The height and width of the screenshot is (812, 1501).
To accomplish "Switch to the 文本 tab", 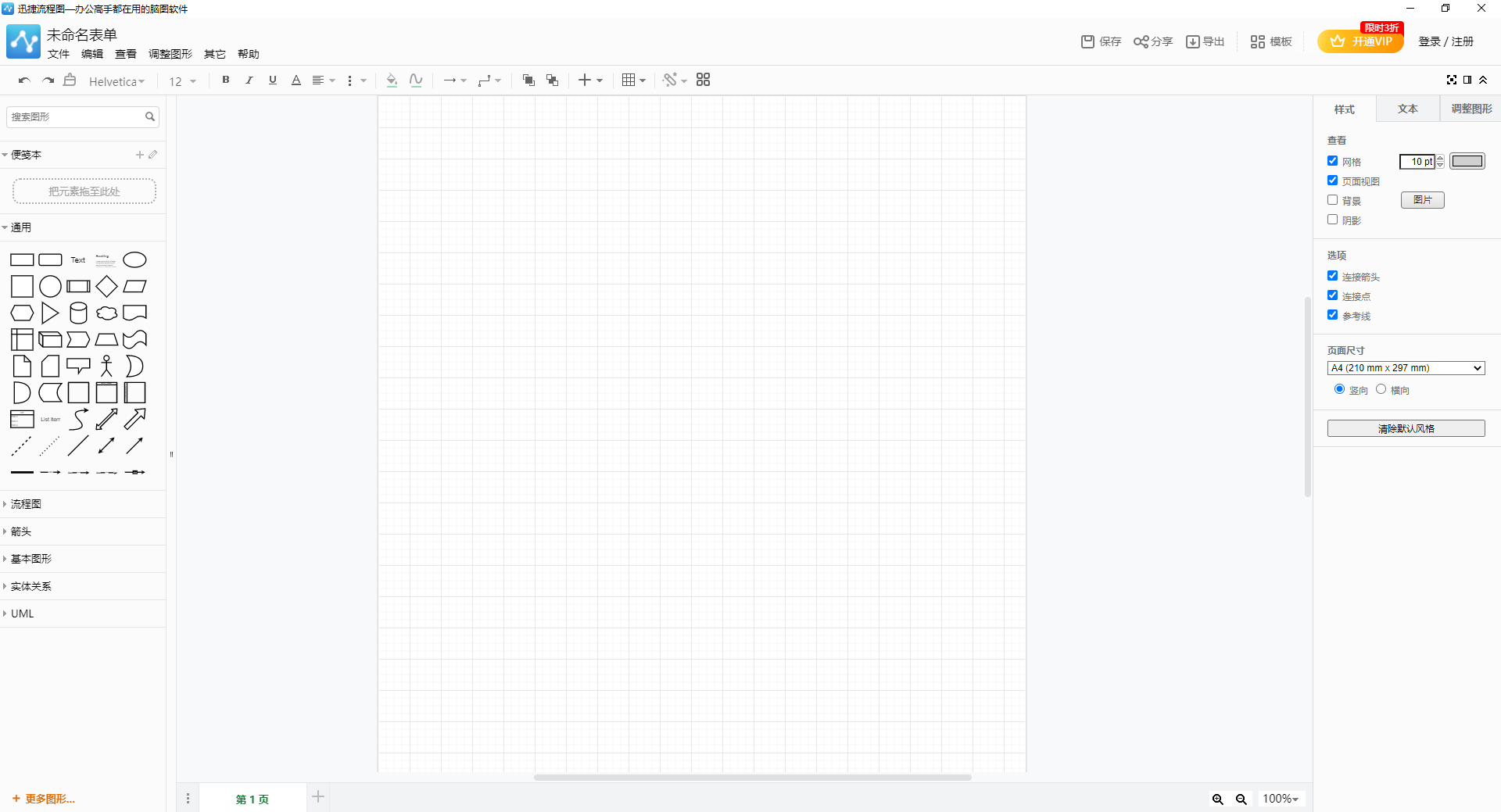I will [1407, 109].
